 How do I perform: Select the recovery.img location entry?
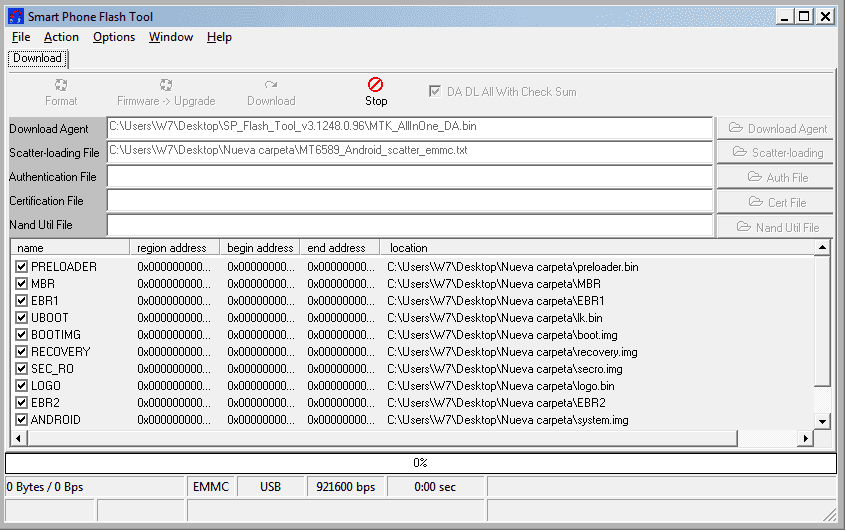512,352
